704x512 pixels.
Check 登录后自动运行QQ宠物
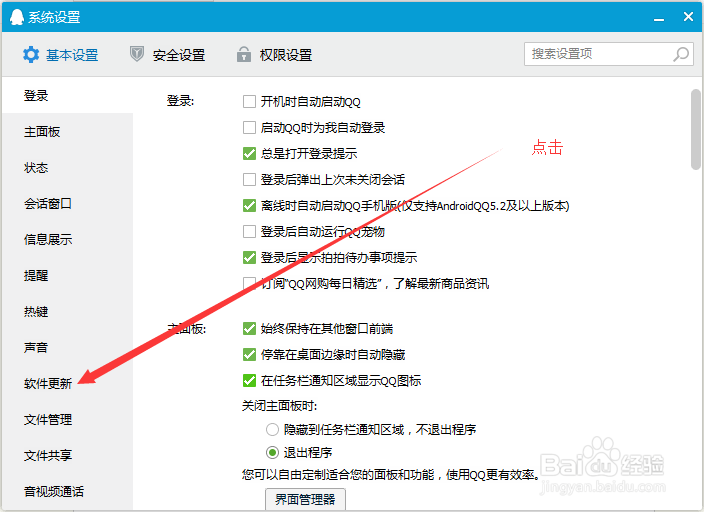pos(249,232)
